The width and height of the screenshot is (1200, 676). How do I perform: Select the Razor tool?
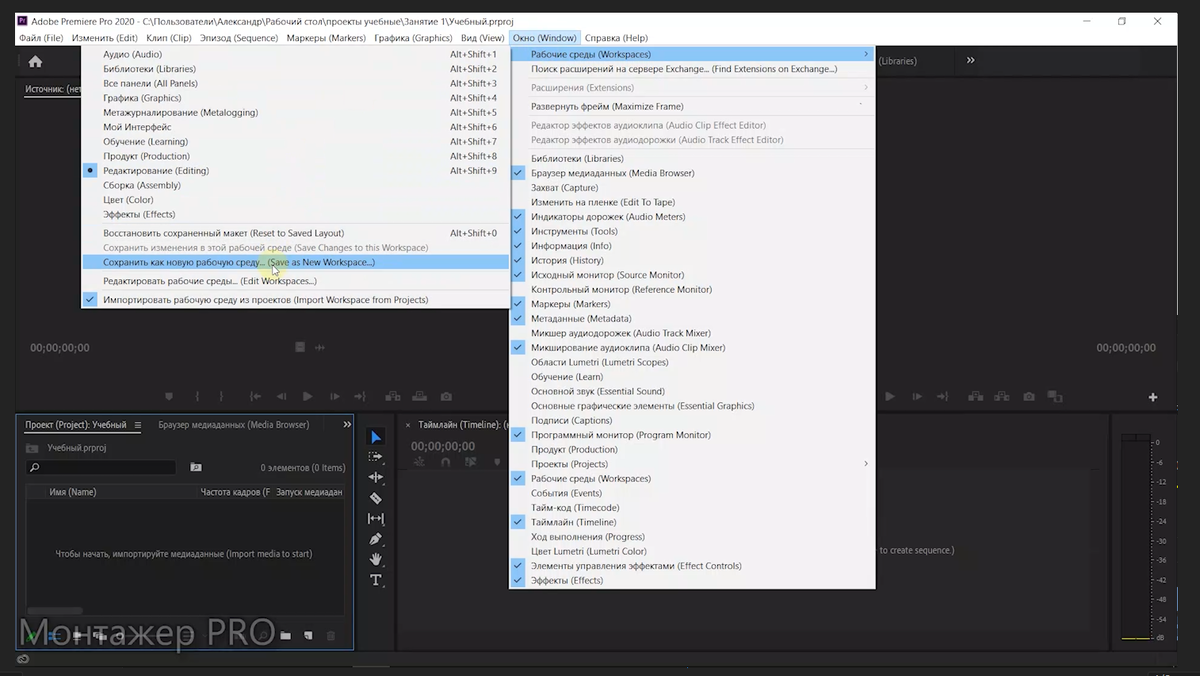(x=376, y=498)
